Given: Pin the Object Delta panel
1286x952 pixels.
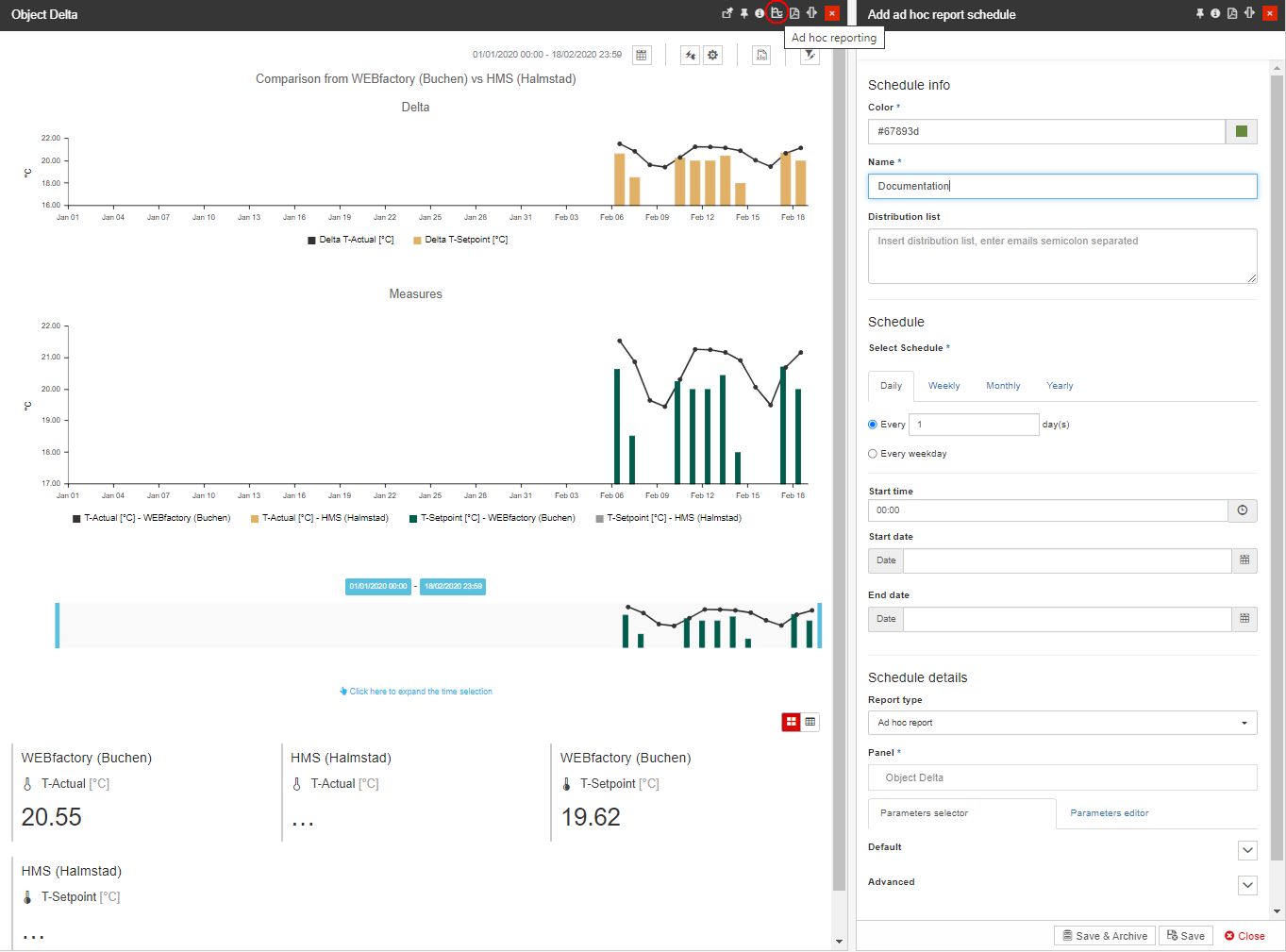Looking at the screenshot, I should (743, 13).
